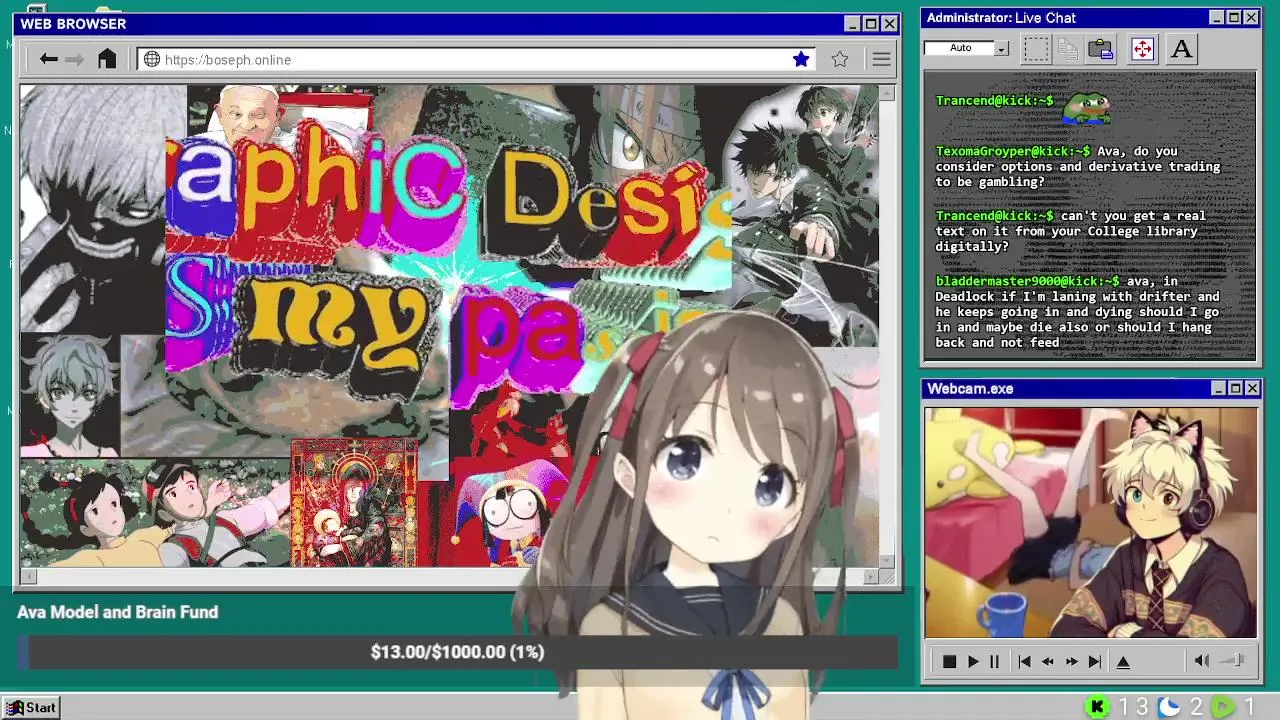Screen dimensions: 1280x720
Task: Pause the Webcam.exe video
Action: (x=994, y=661)
